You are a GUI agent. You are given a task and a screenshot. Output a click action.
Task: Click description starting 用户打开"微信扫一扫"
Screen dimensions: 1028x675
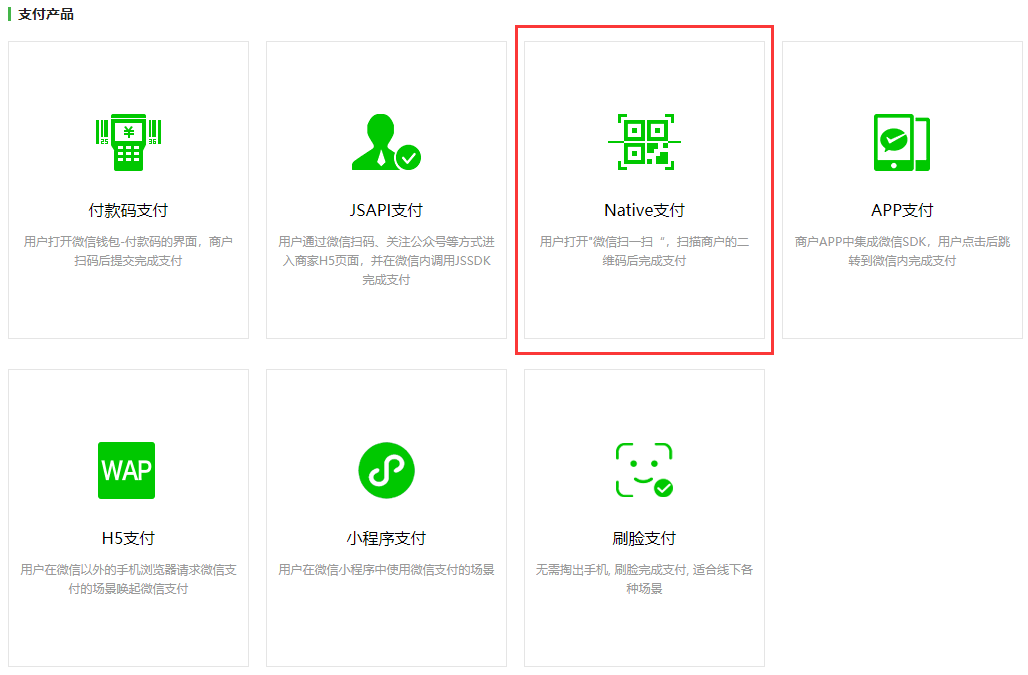click(644, 251)
